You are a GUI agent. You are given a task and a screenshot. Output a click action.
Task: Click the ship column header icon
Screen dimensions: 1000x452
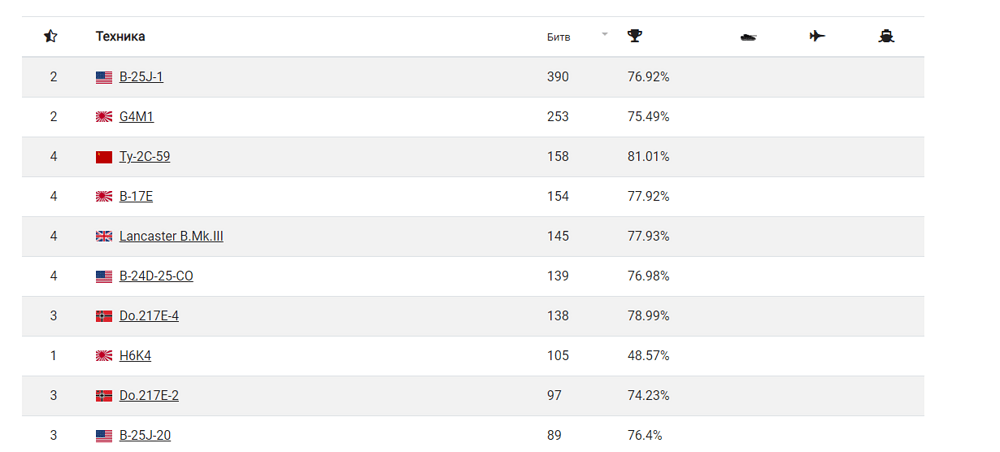click(886, 36)
